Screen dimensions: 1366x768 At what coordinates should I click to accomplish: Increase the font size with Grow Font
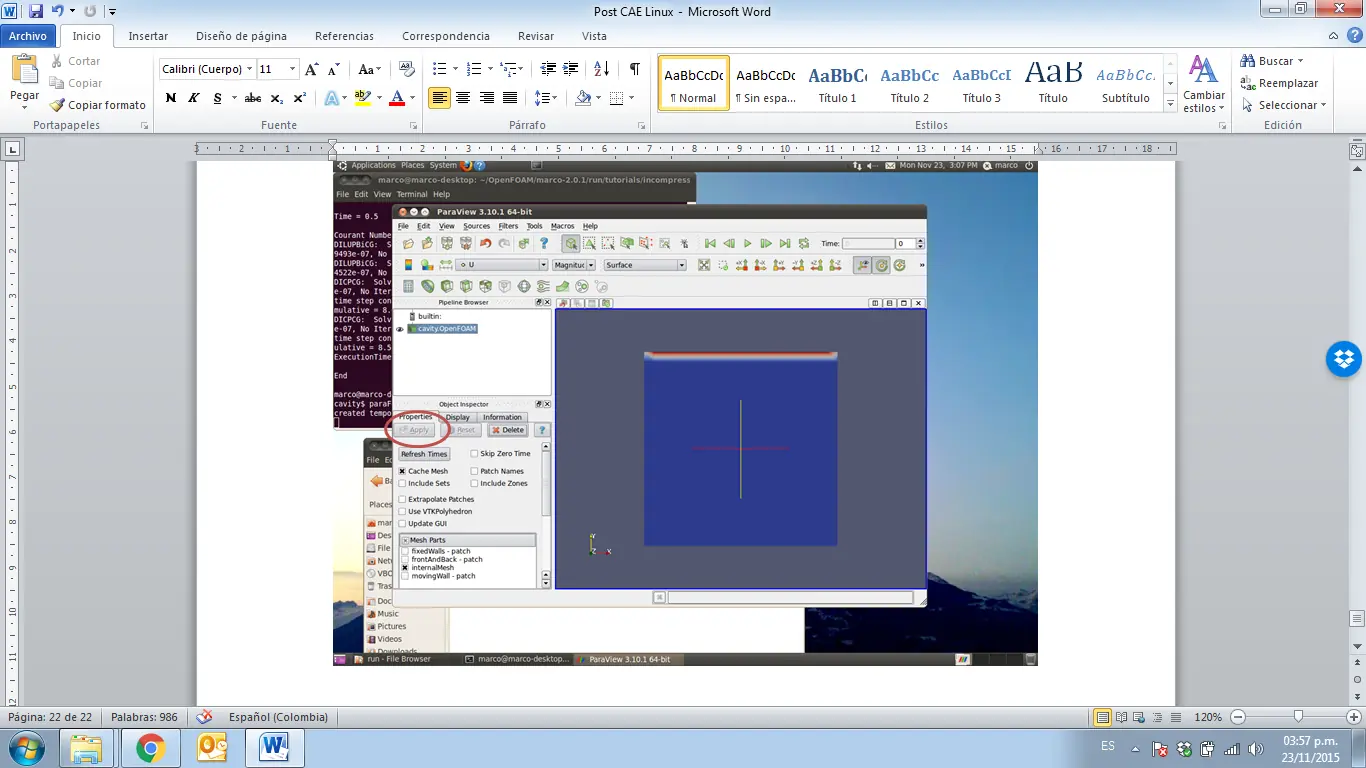tap(312, 69)
